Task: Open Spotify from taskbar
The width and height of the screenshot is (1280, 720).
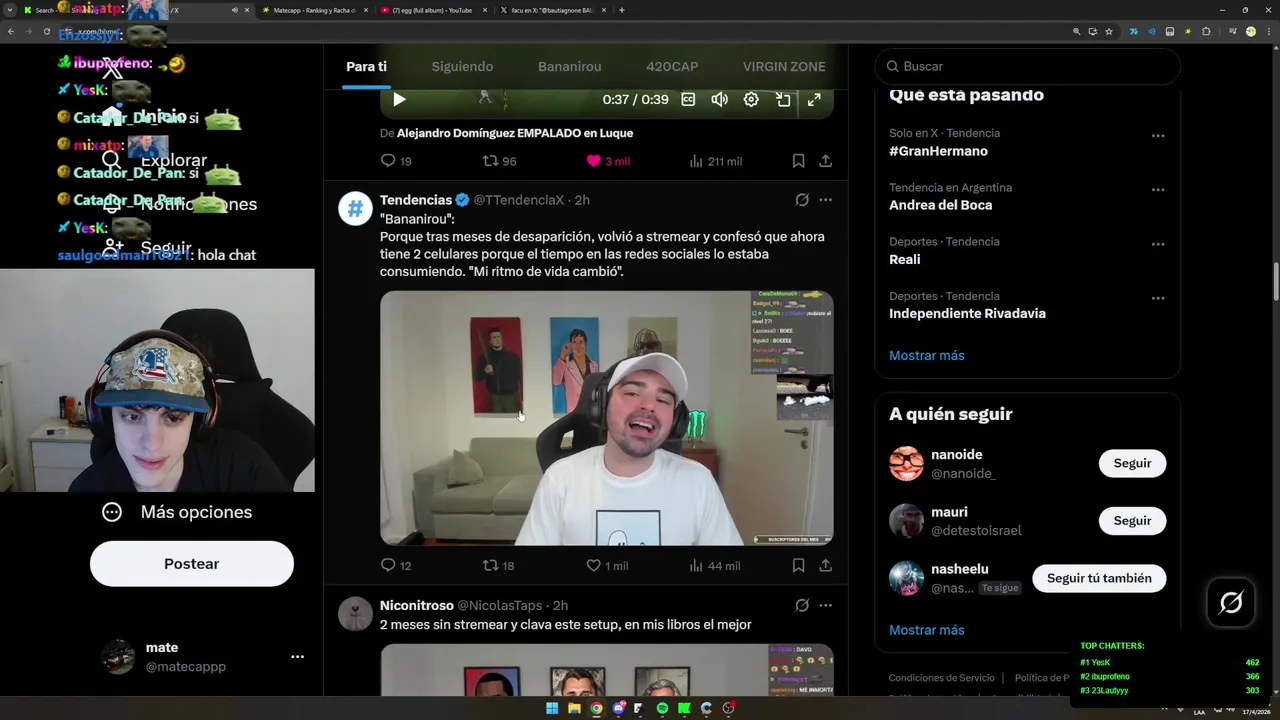Action: click(x=662, y=708)
